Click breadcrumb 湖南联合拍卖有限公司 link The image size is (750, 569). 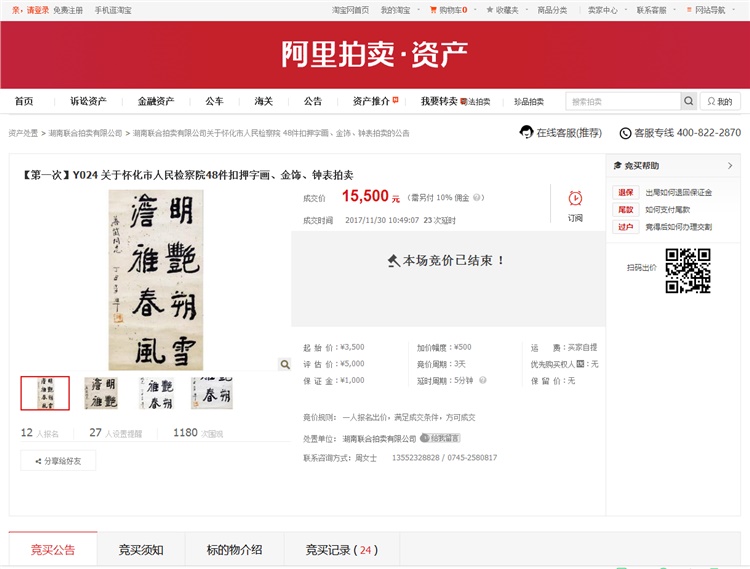pos(86,133)
